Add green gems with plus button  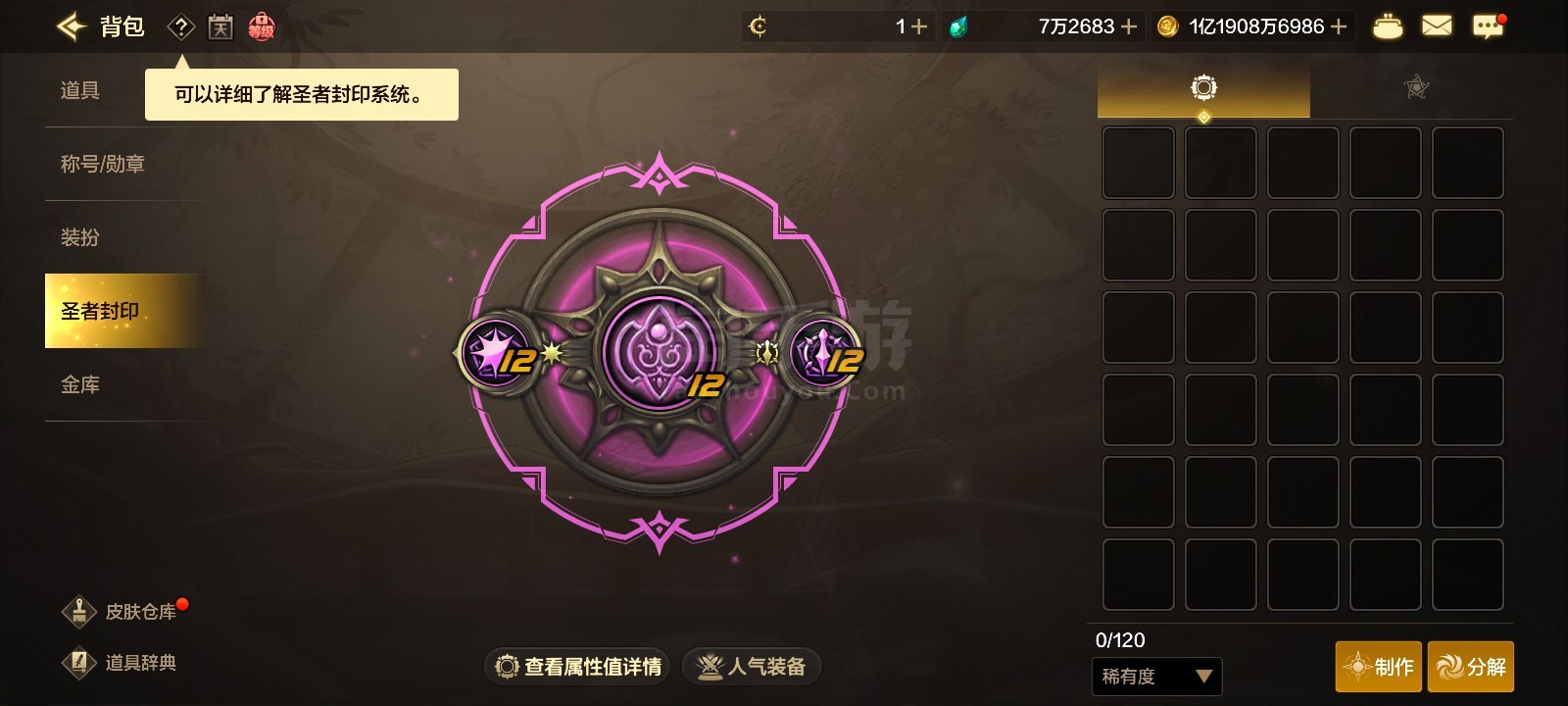1129,26
